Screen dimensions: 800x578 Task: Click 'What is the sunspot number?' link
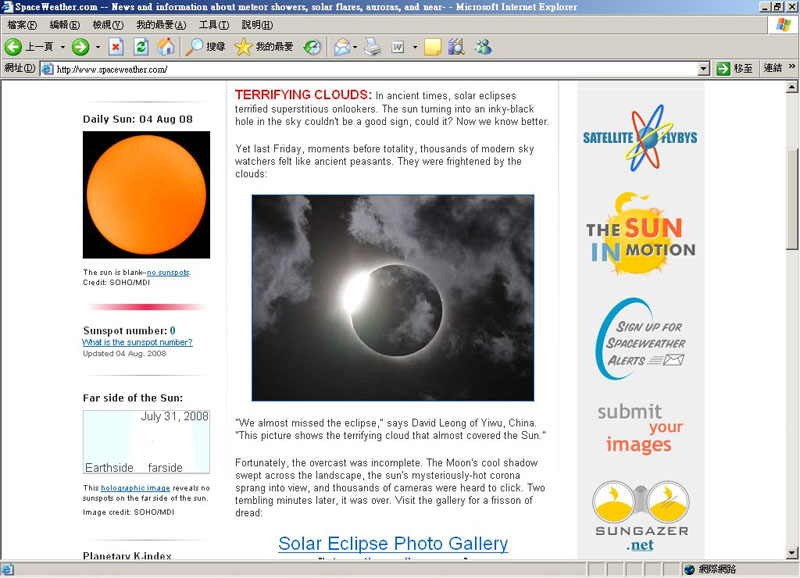(137, 342)
